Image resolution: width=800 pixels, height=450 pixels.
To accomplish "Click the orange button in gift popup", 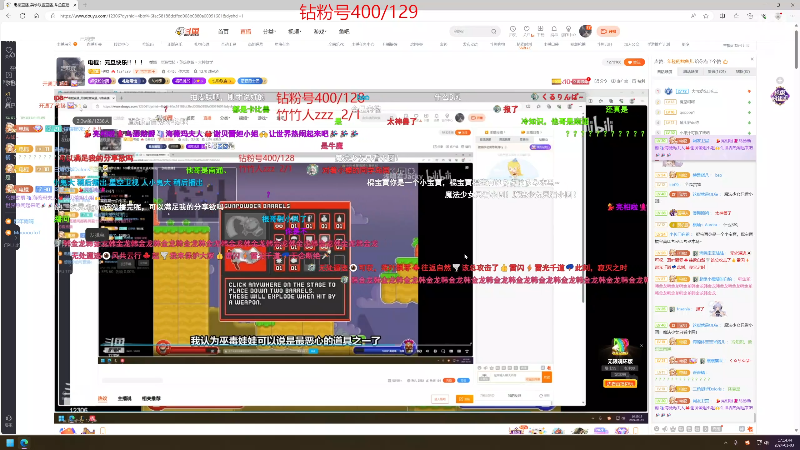I will click(620, 384).
